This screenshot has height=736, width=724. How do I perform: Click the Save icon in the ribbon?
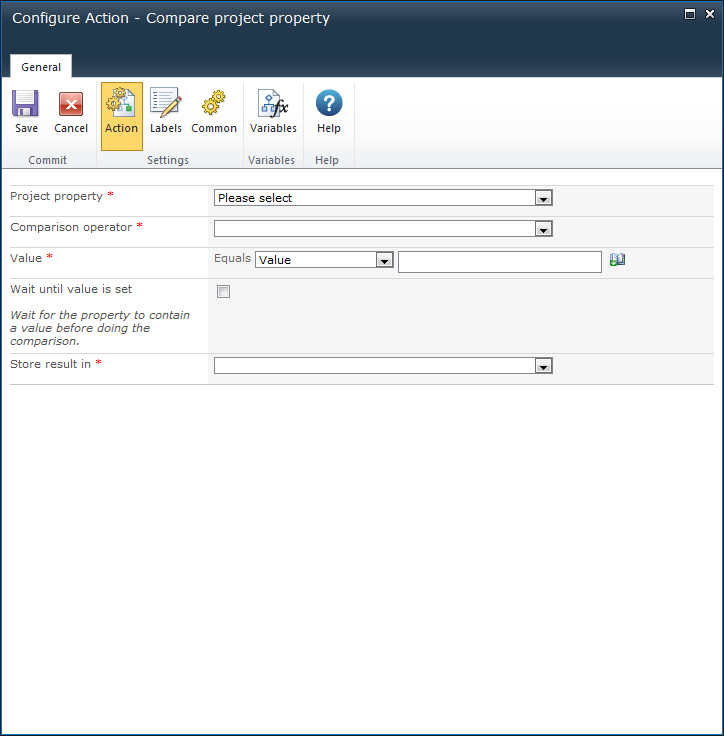pos(26,104)
